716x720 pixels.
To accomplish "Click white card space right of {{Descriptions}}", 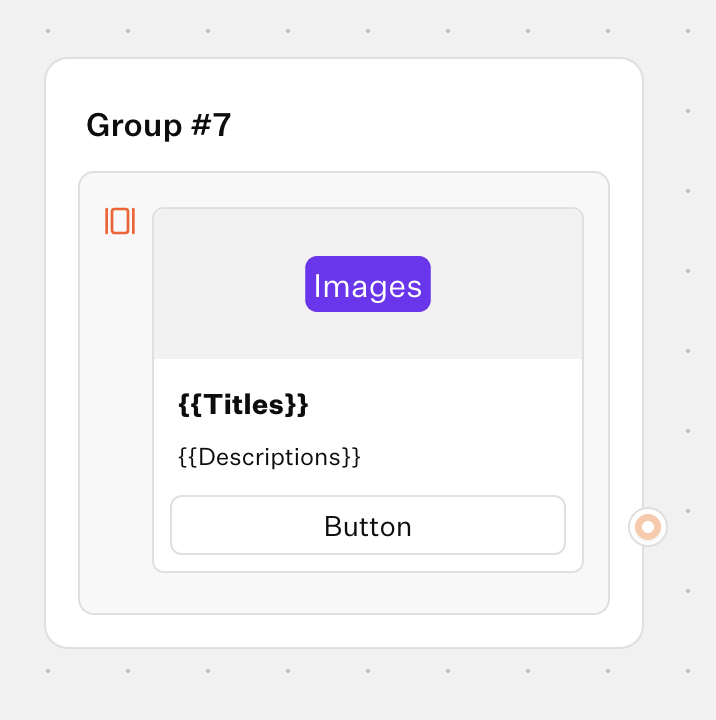I will point(468,457).
